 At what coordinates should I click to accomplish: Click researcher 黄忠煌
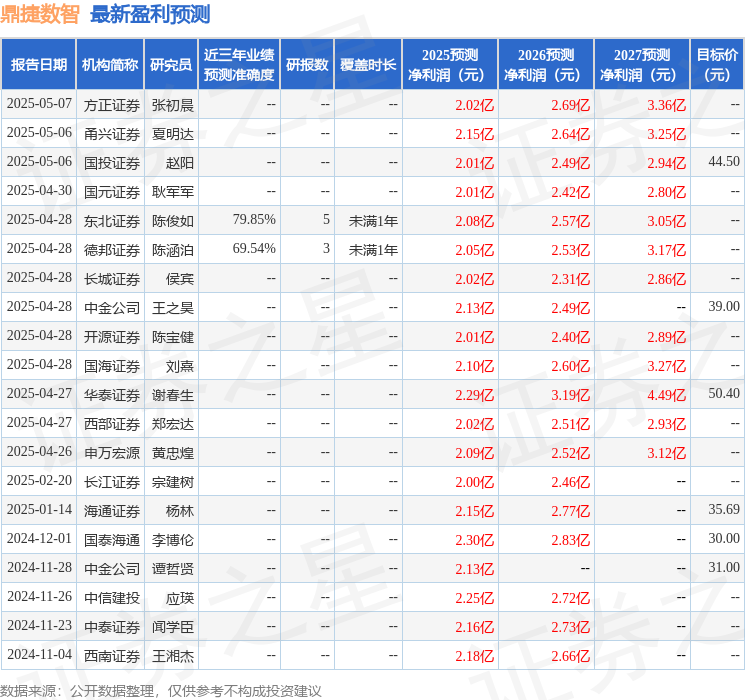click(173, 453)
